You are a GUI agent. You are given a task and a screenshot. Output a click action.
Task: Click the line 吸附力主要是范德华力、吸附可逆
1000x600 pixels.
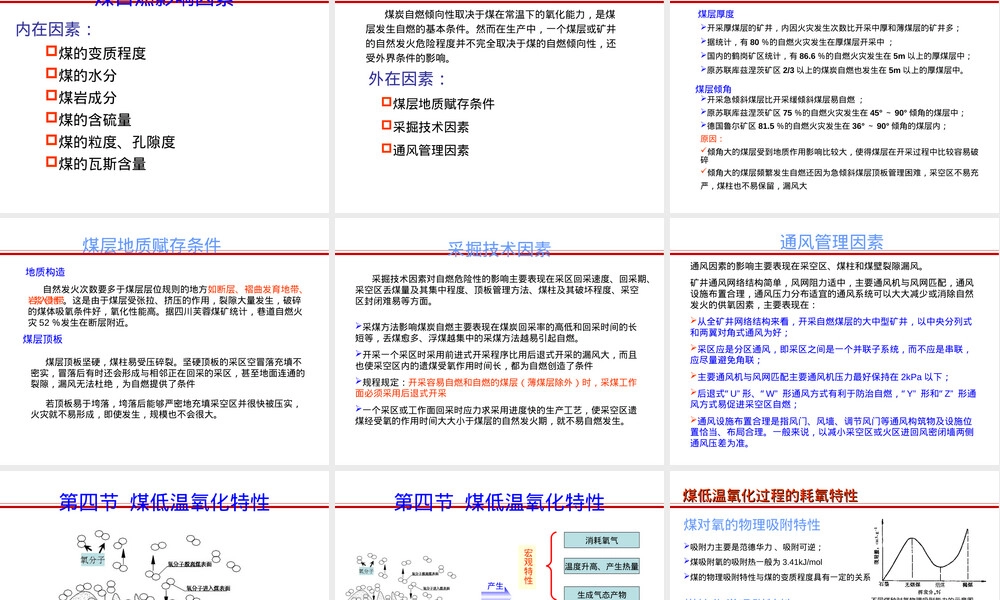coord(753,547)
